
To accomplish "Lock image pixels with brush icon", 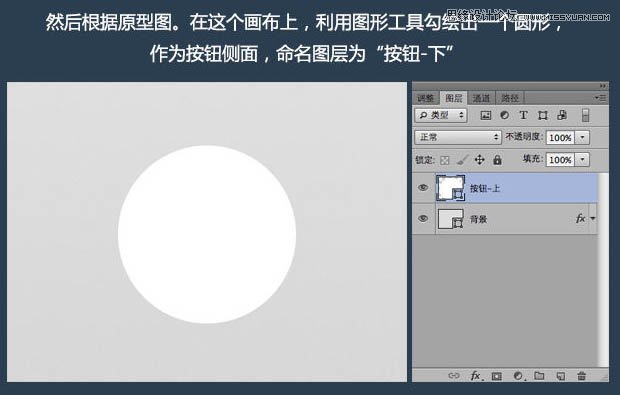I will (x=462, y=159).
